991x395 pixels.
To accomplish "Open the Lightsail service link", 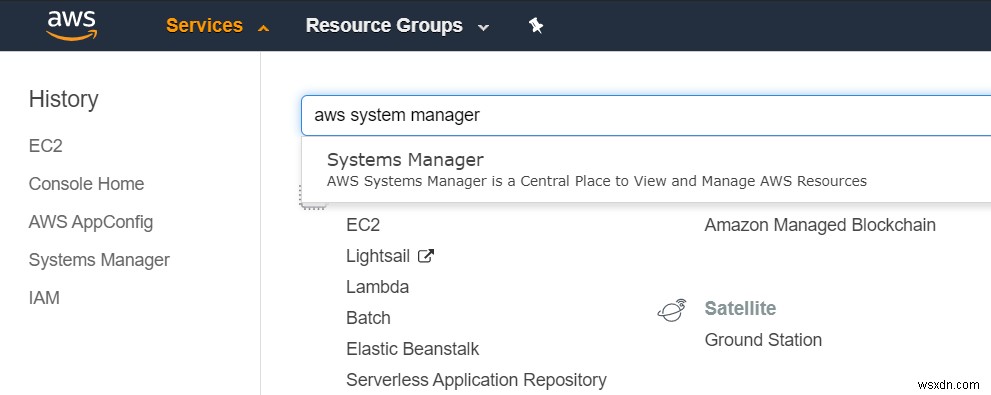I will pos(378,256).
